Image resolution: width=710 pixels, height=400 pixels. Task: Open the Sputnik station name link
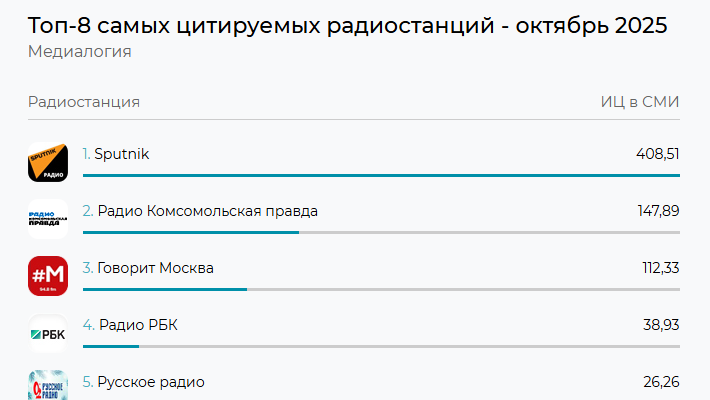pos(121,154)
